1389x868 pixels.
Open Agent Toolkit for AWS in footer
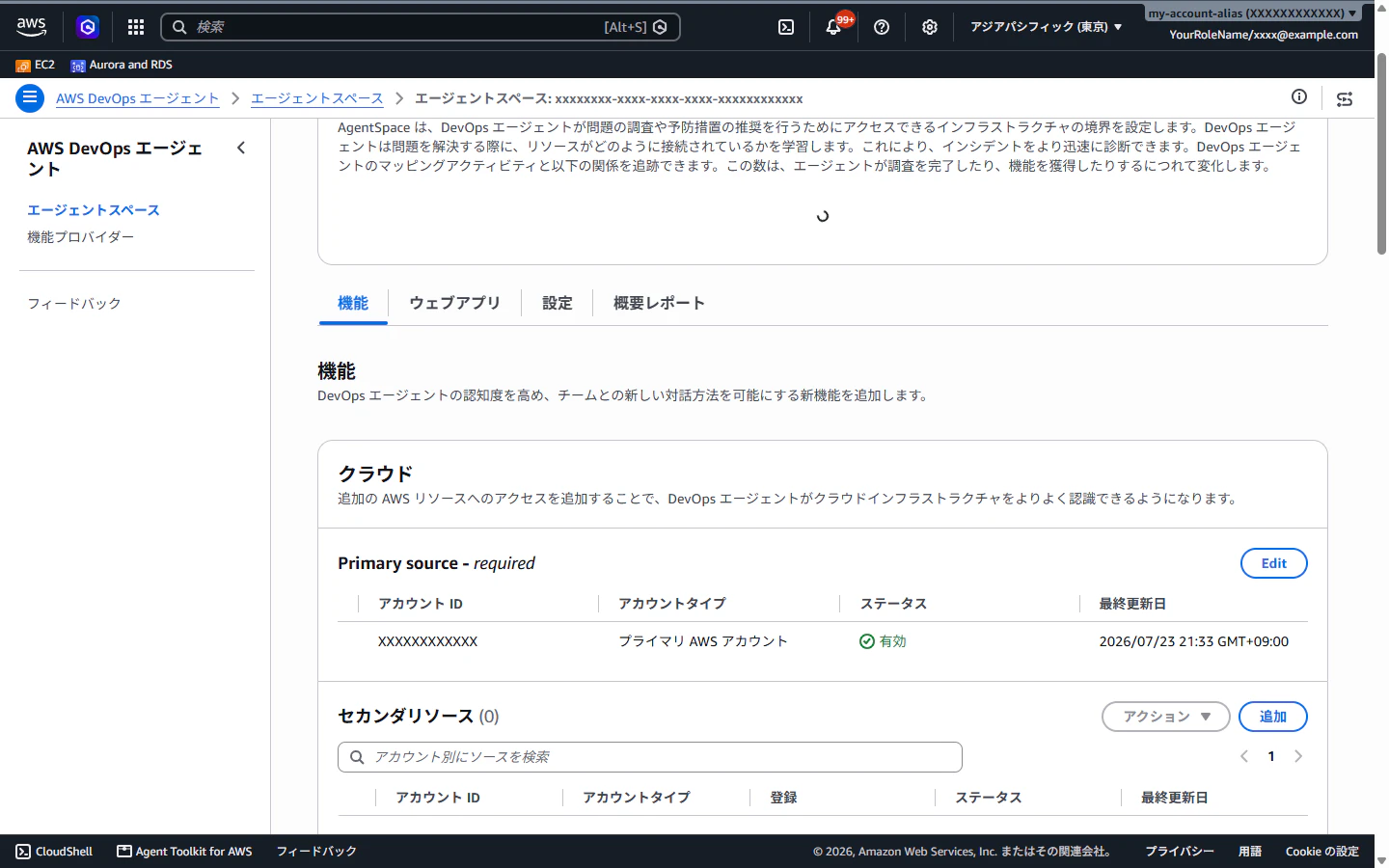[184, 852]
